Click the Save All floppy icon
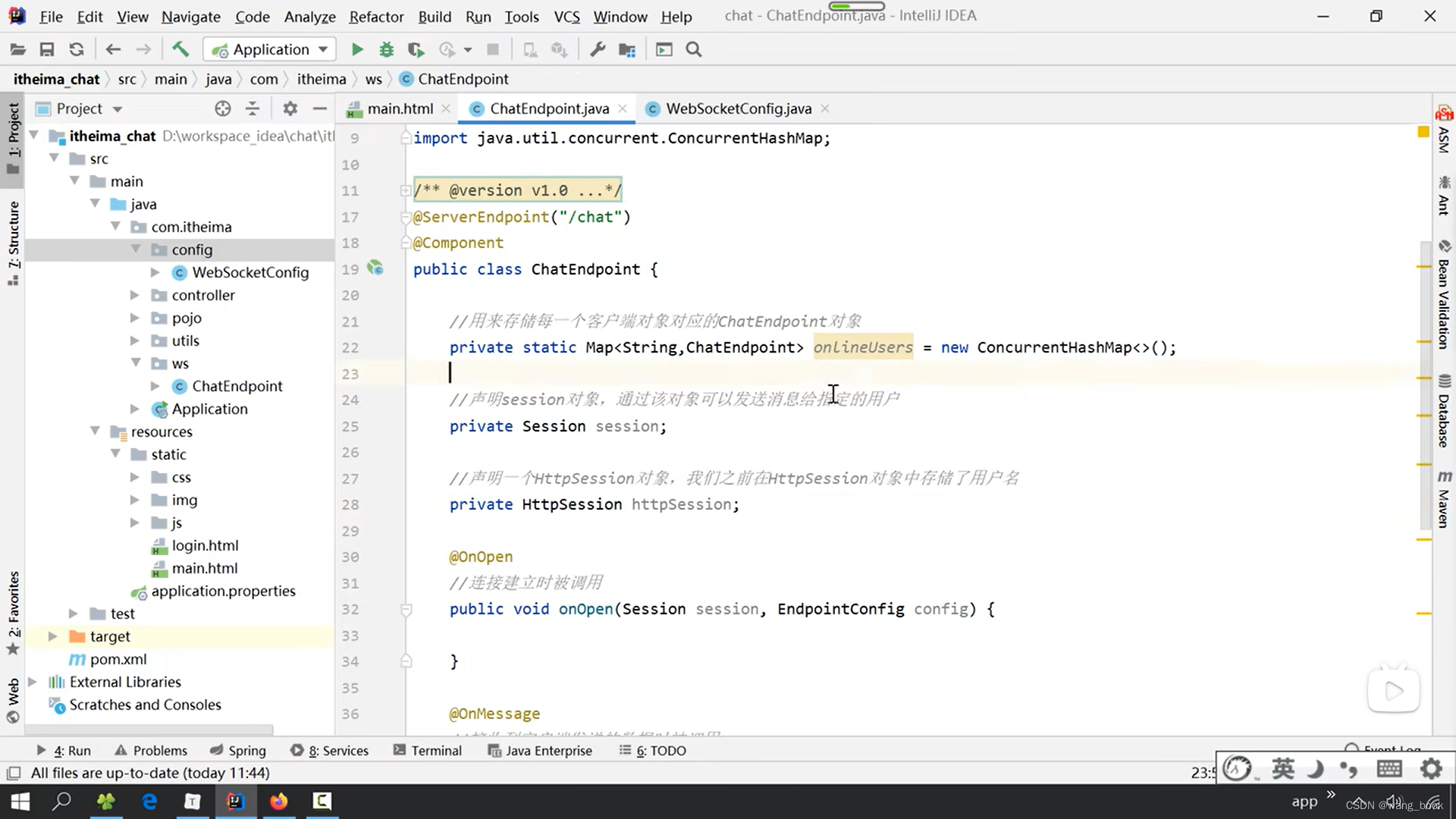 pyautogui.click(x=47, y=50)
